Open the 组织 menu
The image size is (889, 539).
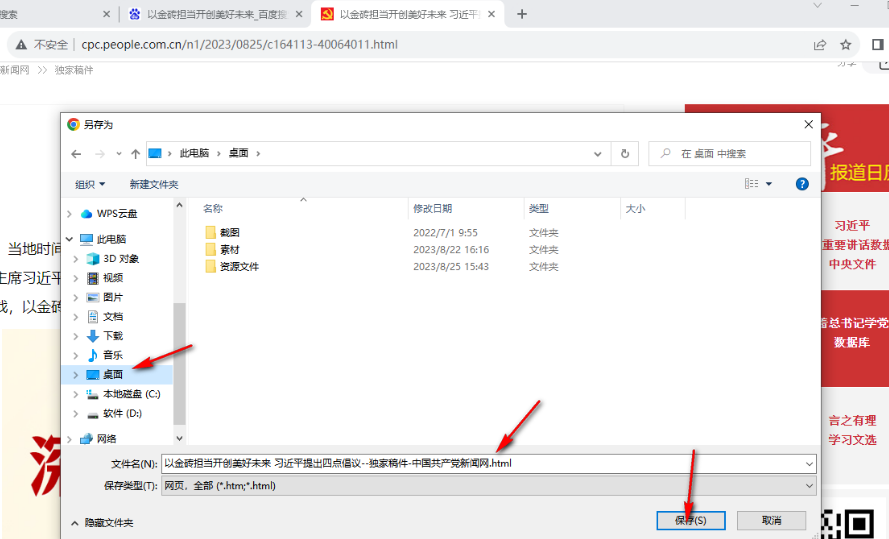pos(90,184)
